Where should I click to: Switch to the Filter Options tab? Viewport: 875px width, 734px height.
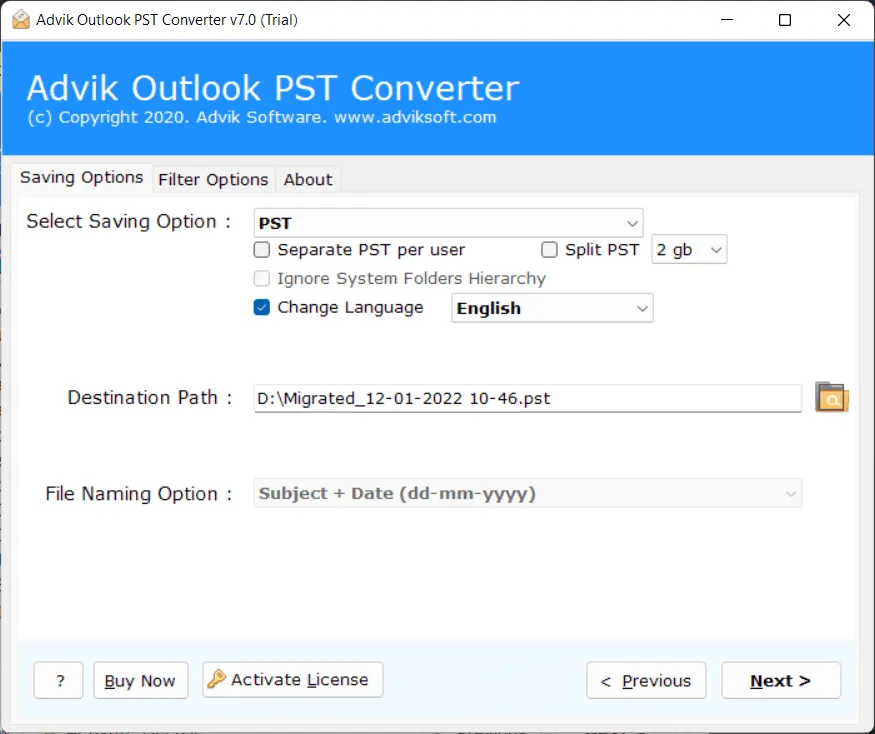213,180
